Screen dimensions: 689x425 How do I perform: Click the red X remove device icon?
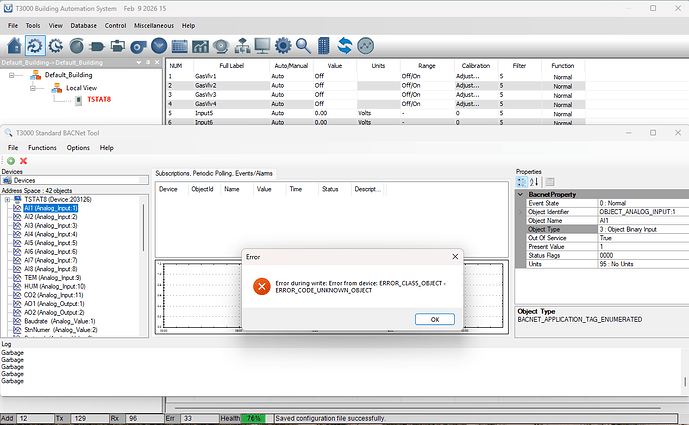coord(23,160)
